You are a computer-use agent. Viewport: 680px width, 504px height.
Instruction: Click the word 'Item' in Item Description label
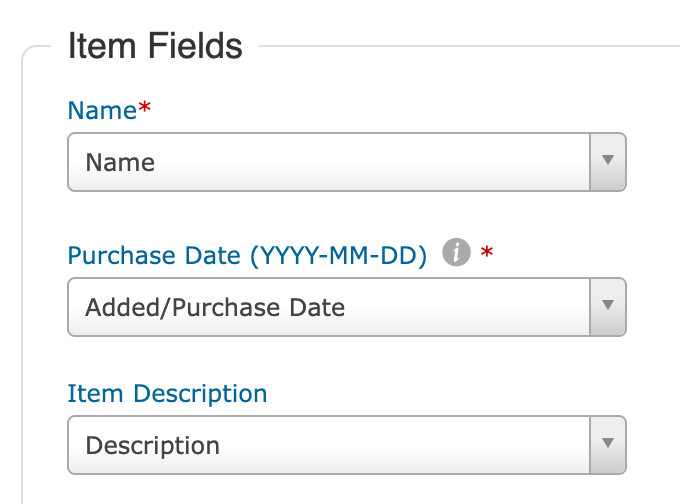88,393
